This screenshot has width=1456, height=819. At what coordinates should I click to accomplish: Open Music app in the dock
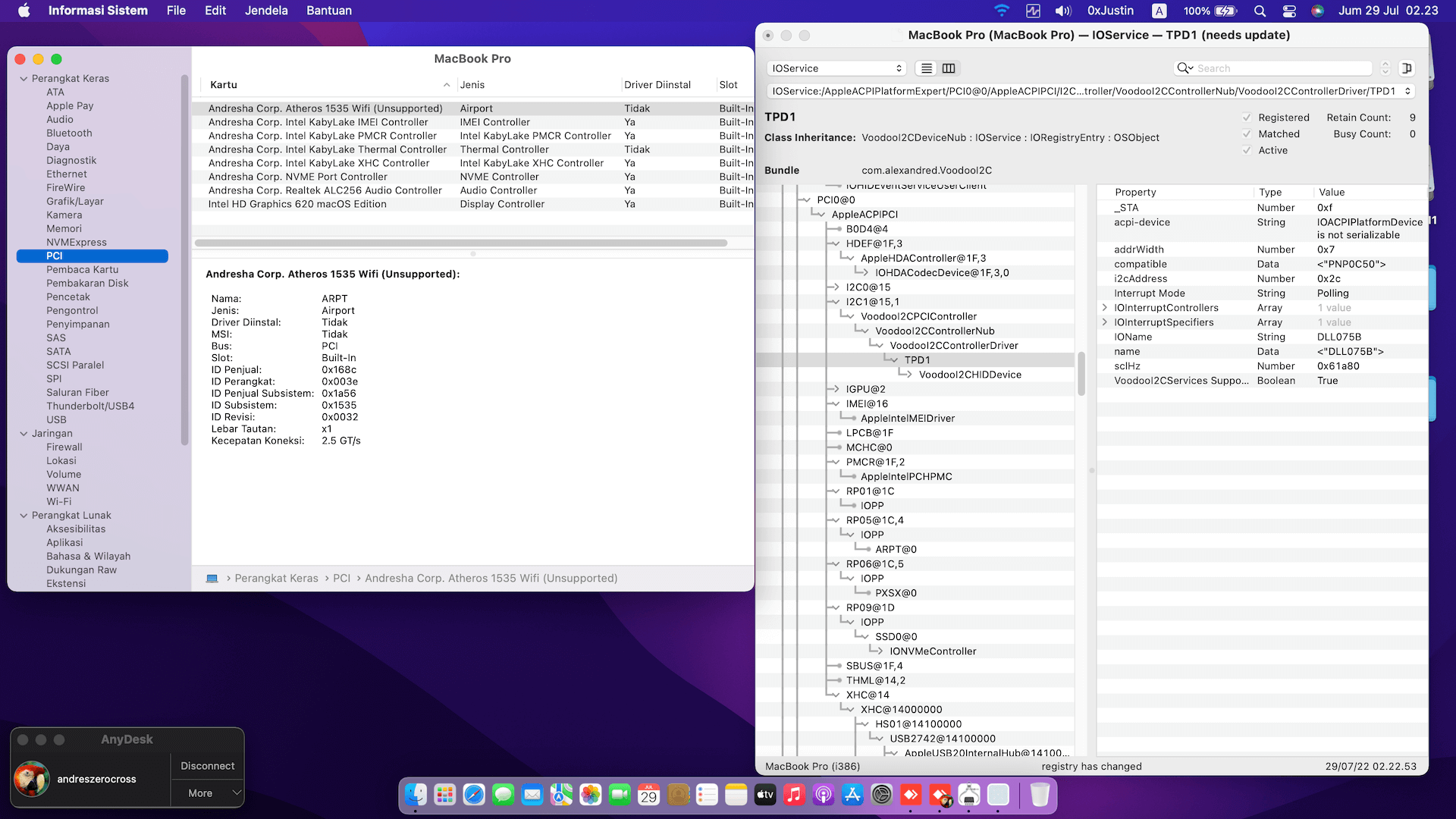click(794, 795)
